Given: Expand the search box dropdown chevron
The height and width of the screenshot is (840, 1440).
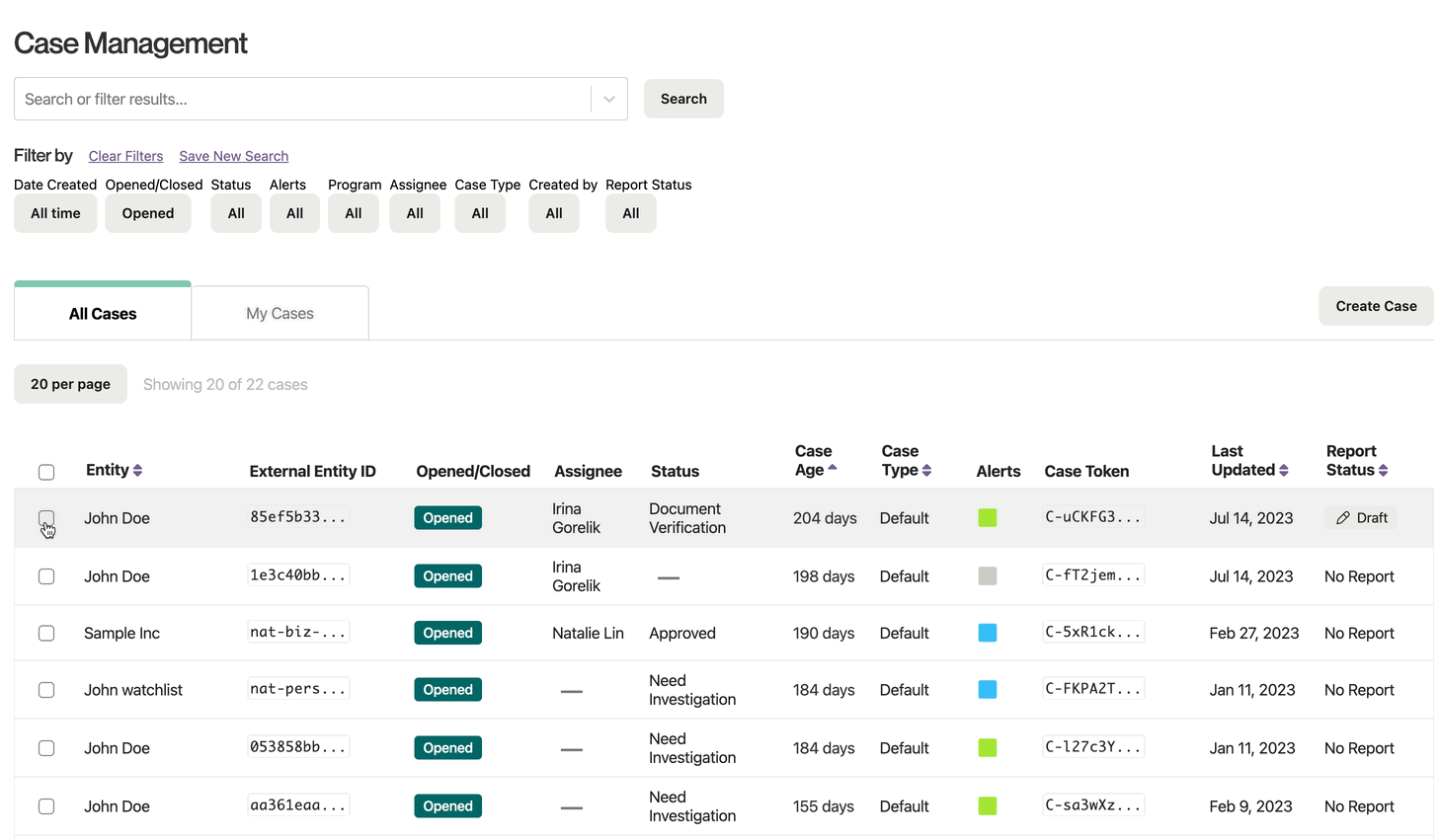Looking at the screenshot, I should [609, 99].
